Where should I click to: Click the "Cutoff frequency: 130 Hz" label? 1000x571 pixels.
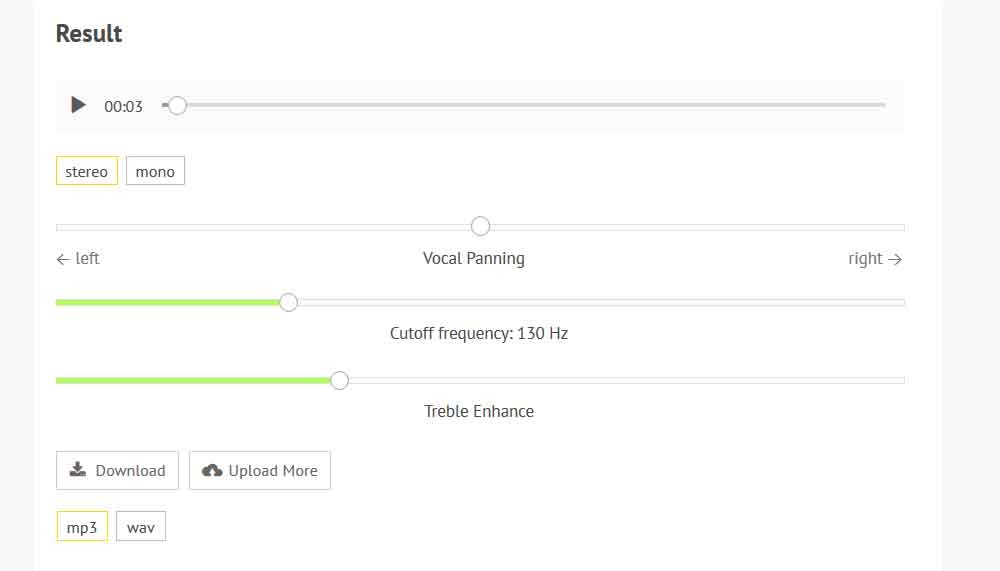(x=478, y=333)
